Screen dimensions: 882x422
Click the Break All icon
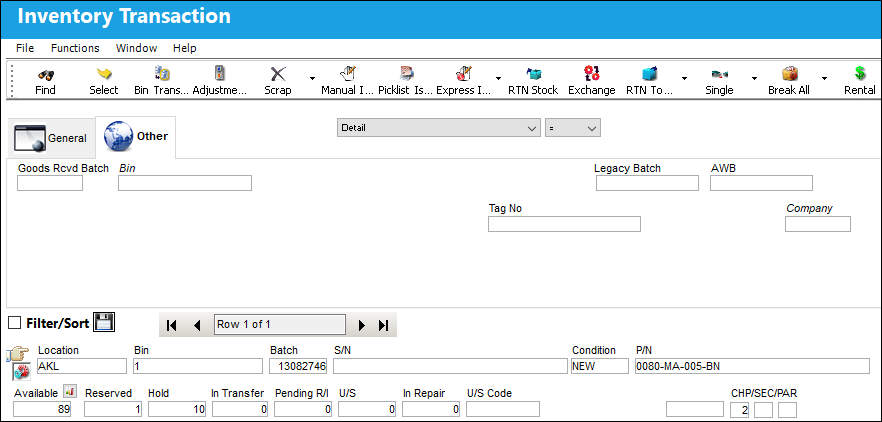coord(789,74)
